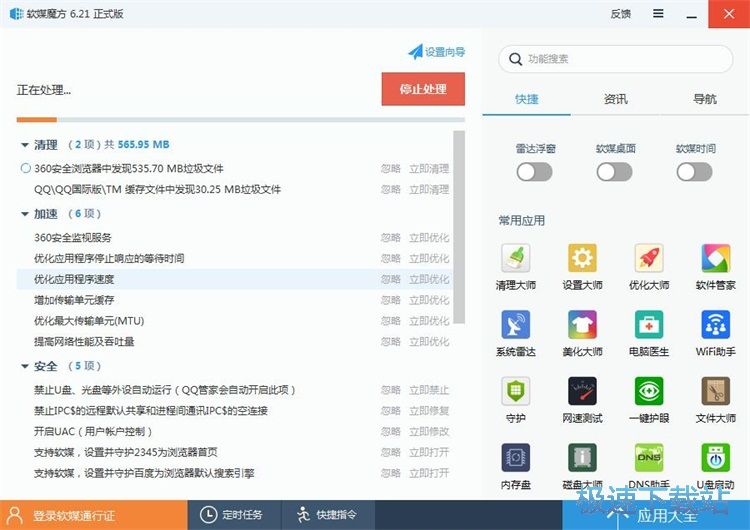Open 系统雷达 satellite icon

(x=515, y=324)
